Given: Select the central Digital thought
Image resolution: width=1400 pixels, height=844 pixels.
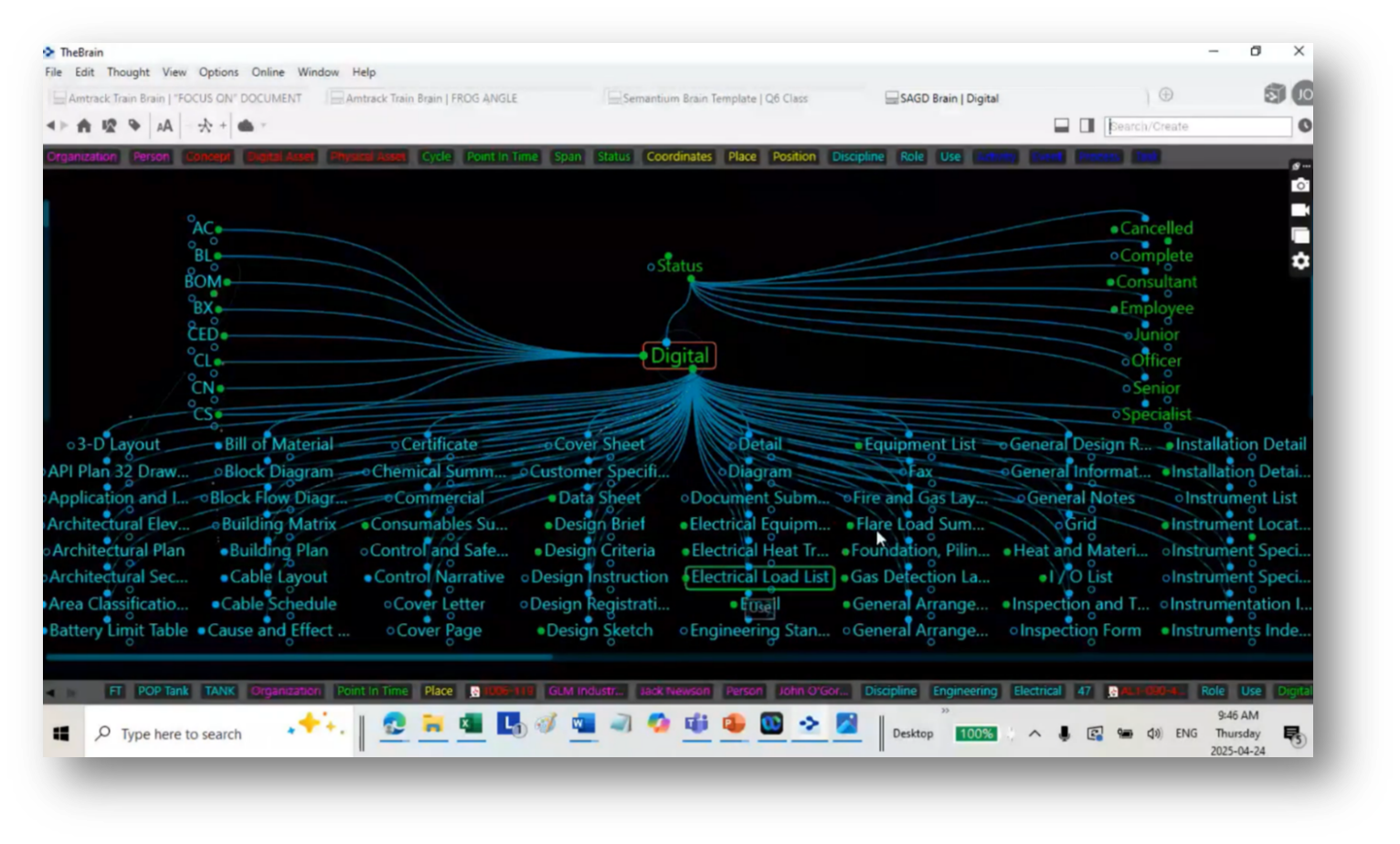Looking at the screenshot, I should tap(679, 355).
